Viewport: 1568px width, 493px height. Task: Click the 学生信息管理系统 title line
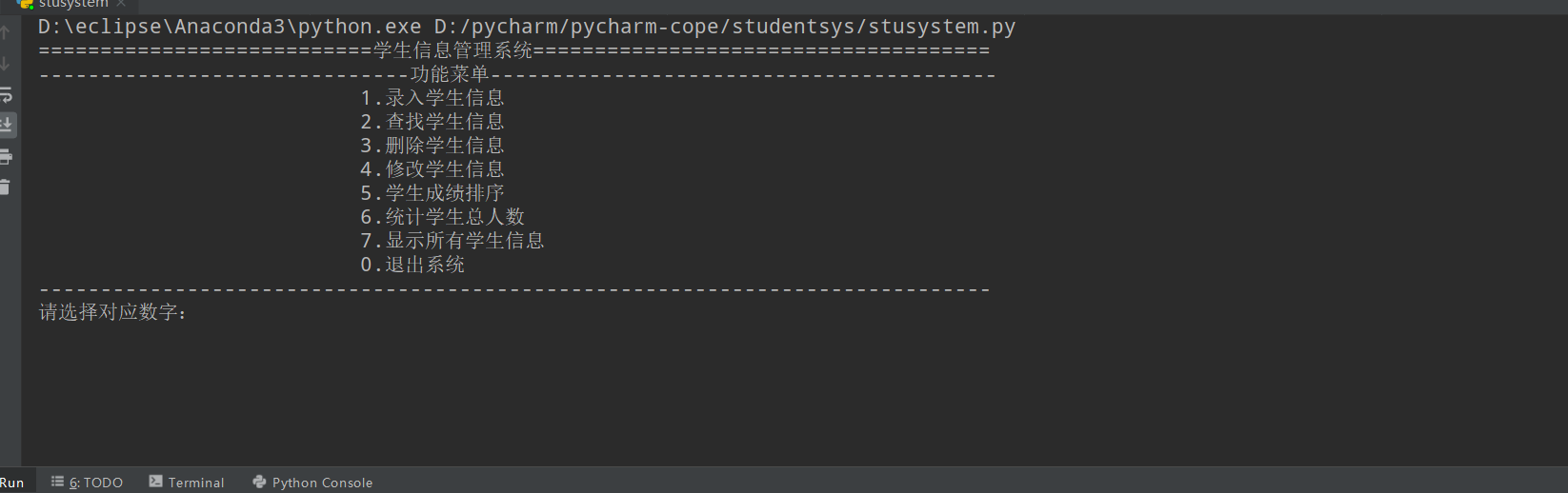(x=452, y=50)
